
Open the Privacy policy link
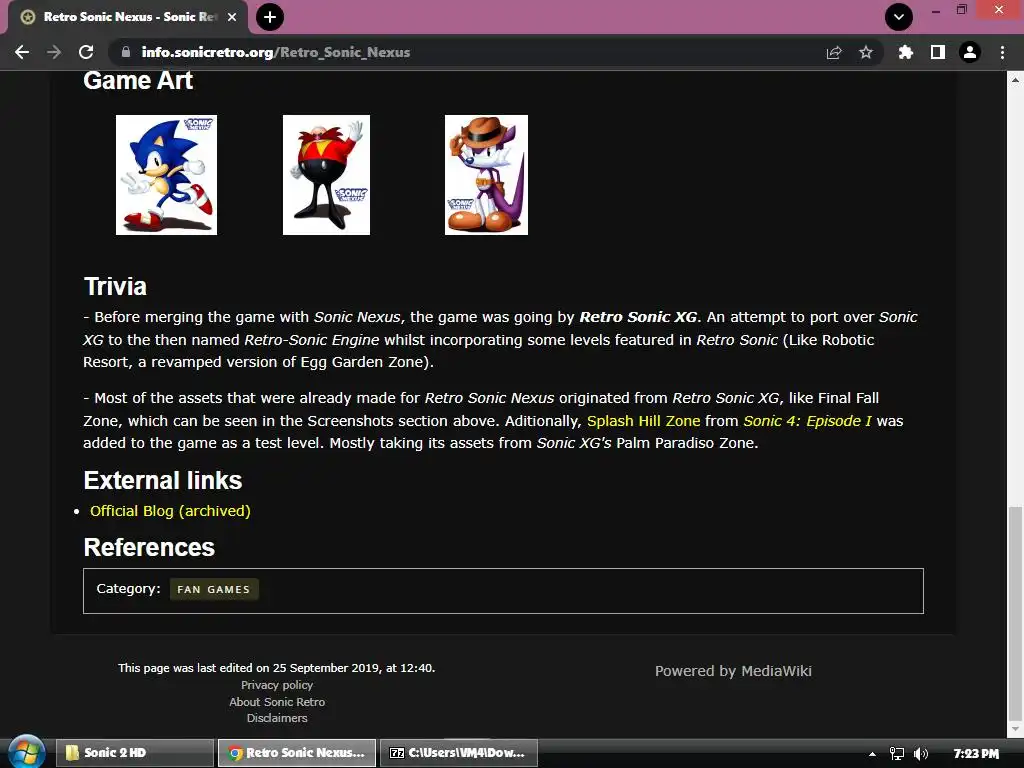(277, 685)
